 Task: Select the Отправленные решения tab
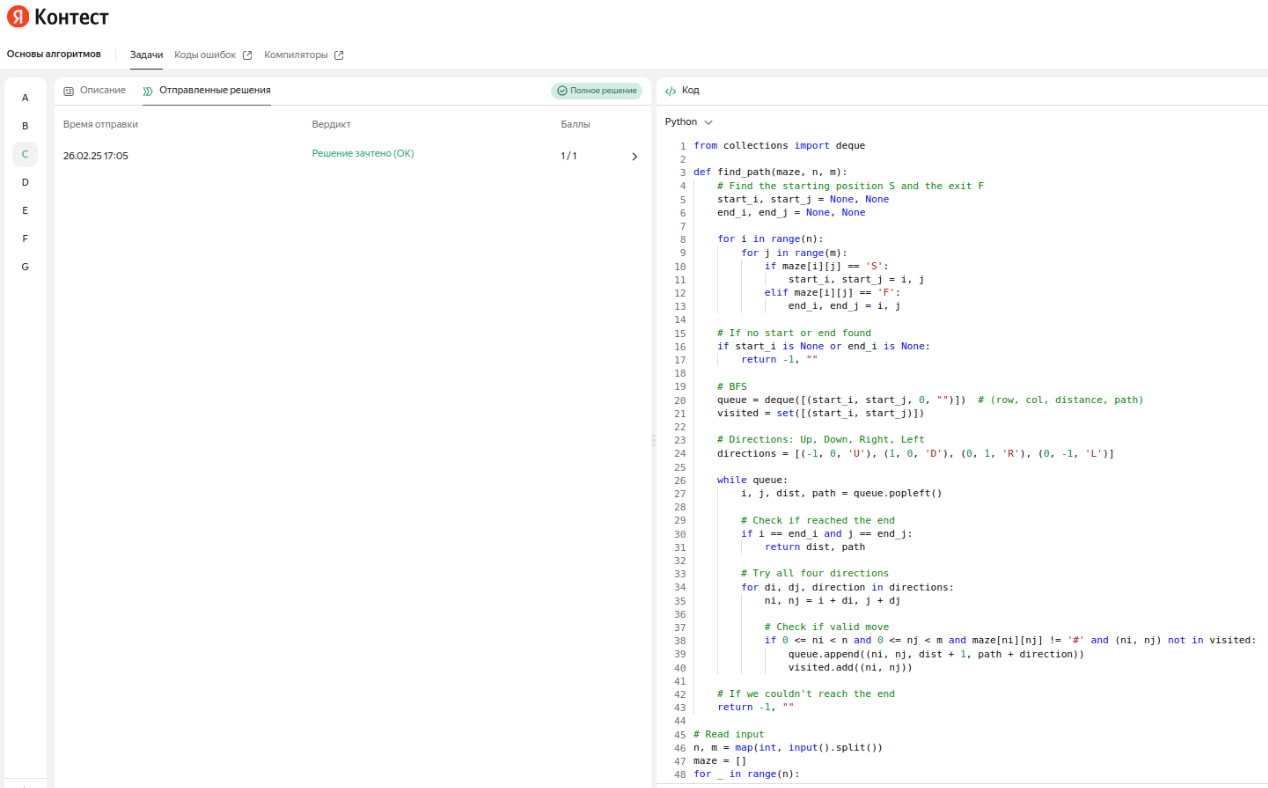(214, 91)
